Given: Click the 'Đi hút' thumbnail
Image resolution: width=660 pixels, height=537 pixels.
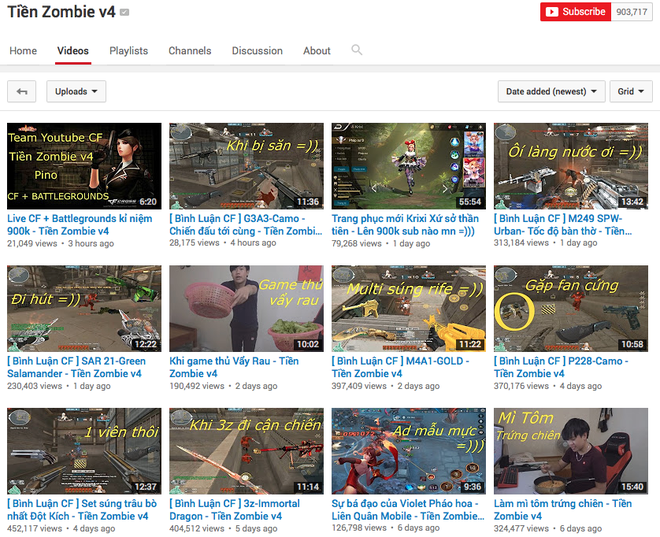Looking at the screenshot, I should (x=84, y=308).
